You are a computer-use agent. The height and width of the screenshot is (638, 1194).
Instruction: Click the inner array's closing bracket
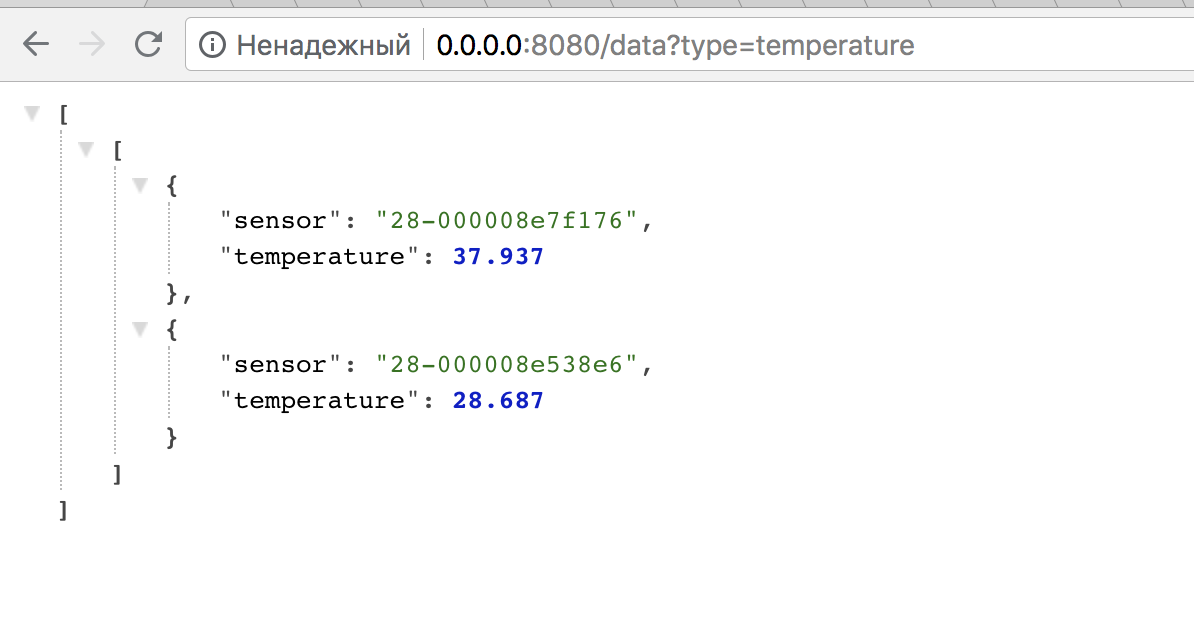coord(118,473)
